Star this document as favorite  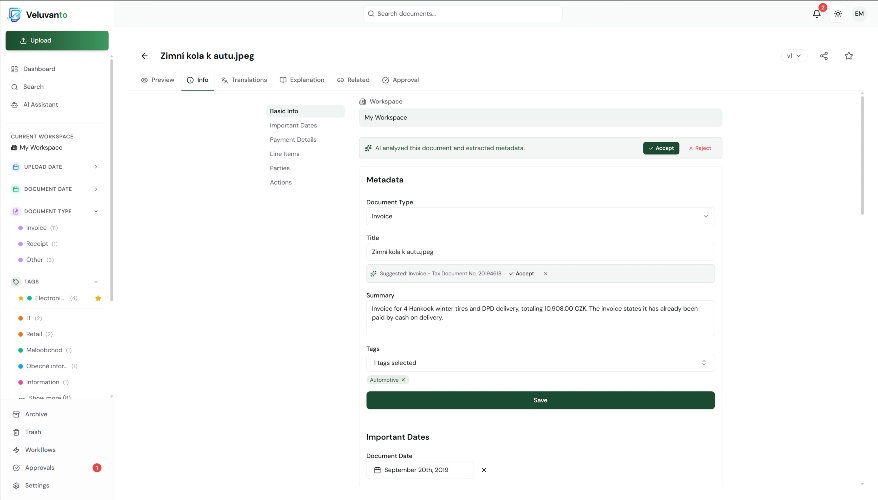(849, 56)
